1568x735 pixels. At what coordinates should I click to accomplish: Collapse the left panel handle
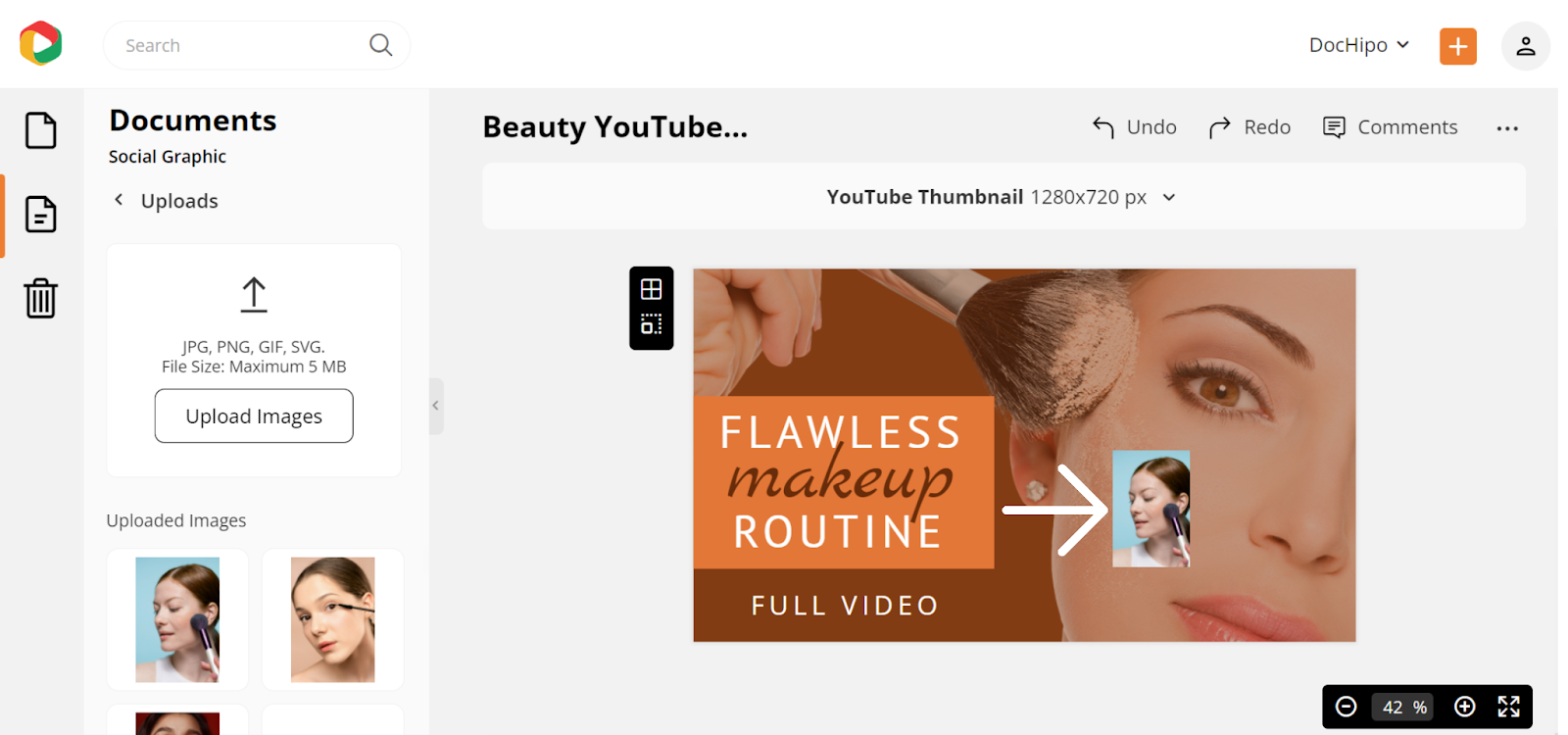[x=436, y=406]
